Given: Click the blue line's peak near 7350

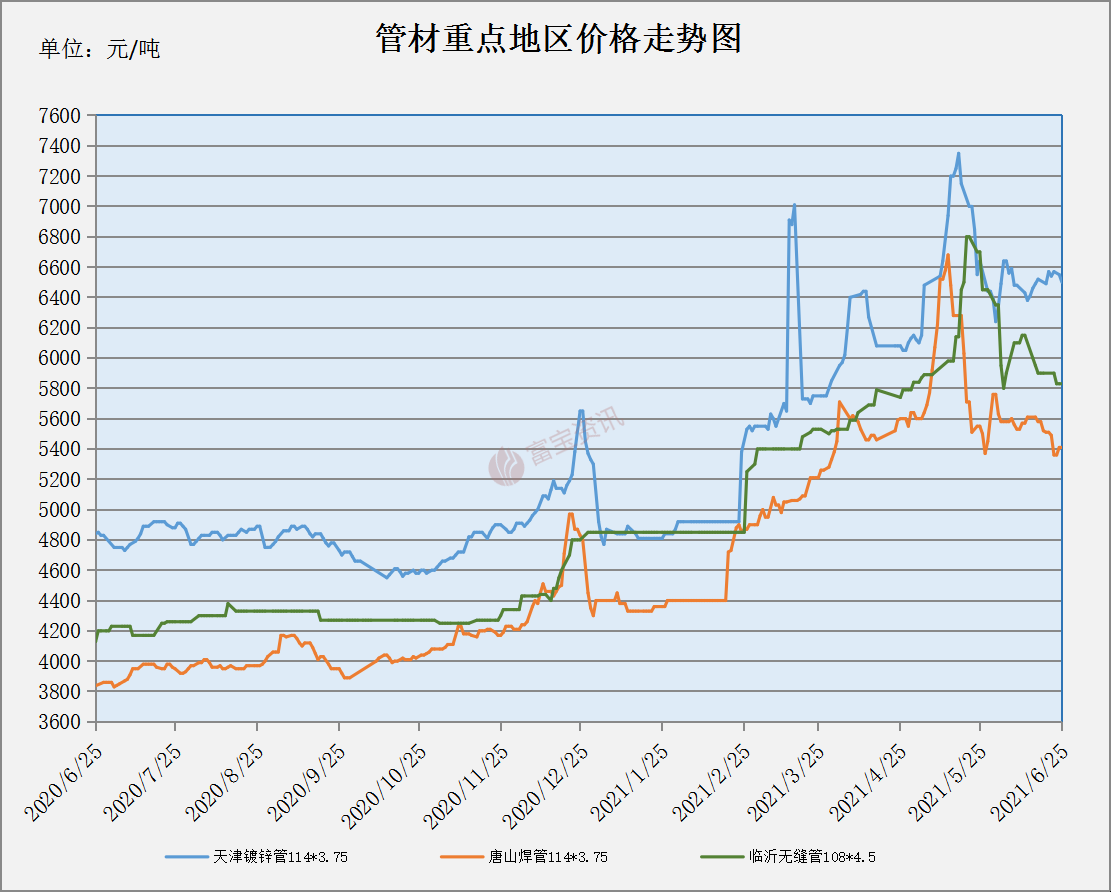Looking at the screenshot, I should pos(959,154).
